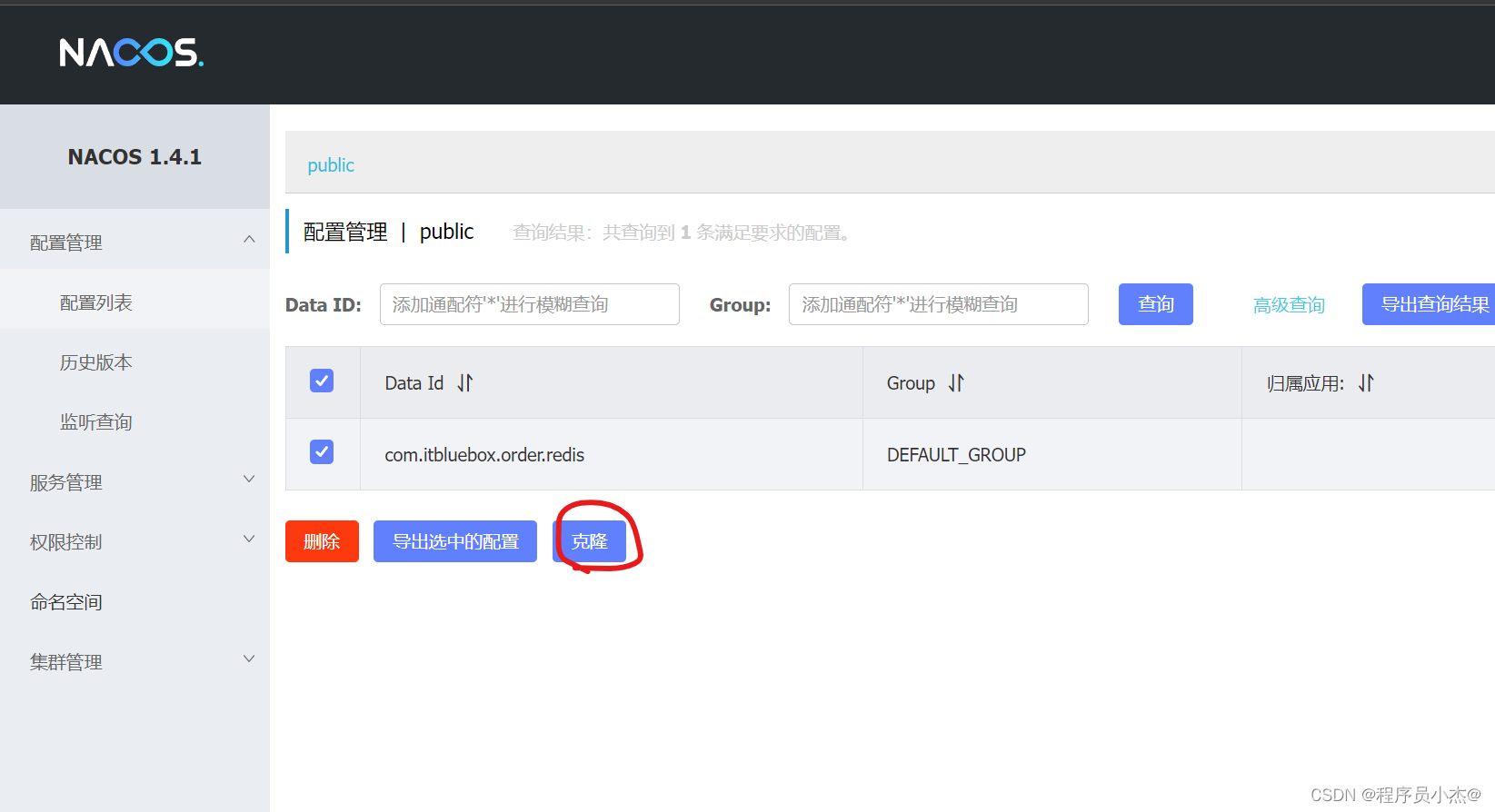Click the red 删除 delete button
The width and height of the screenshot is (1495, 812).
pos(322,541)
